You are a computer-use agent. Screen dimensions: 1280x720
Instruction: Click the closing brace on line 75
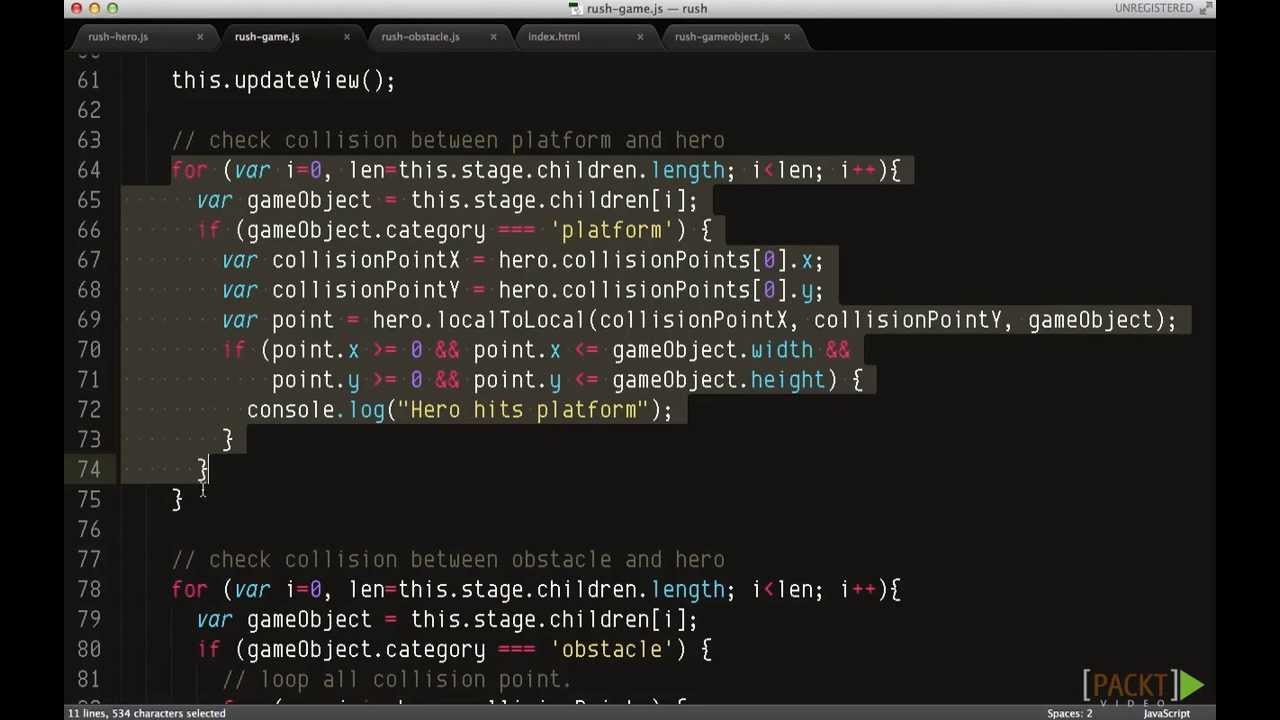coord(177,499)
